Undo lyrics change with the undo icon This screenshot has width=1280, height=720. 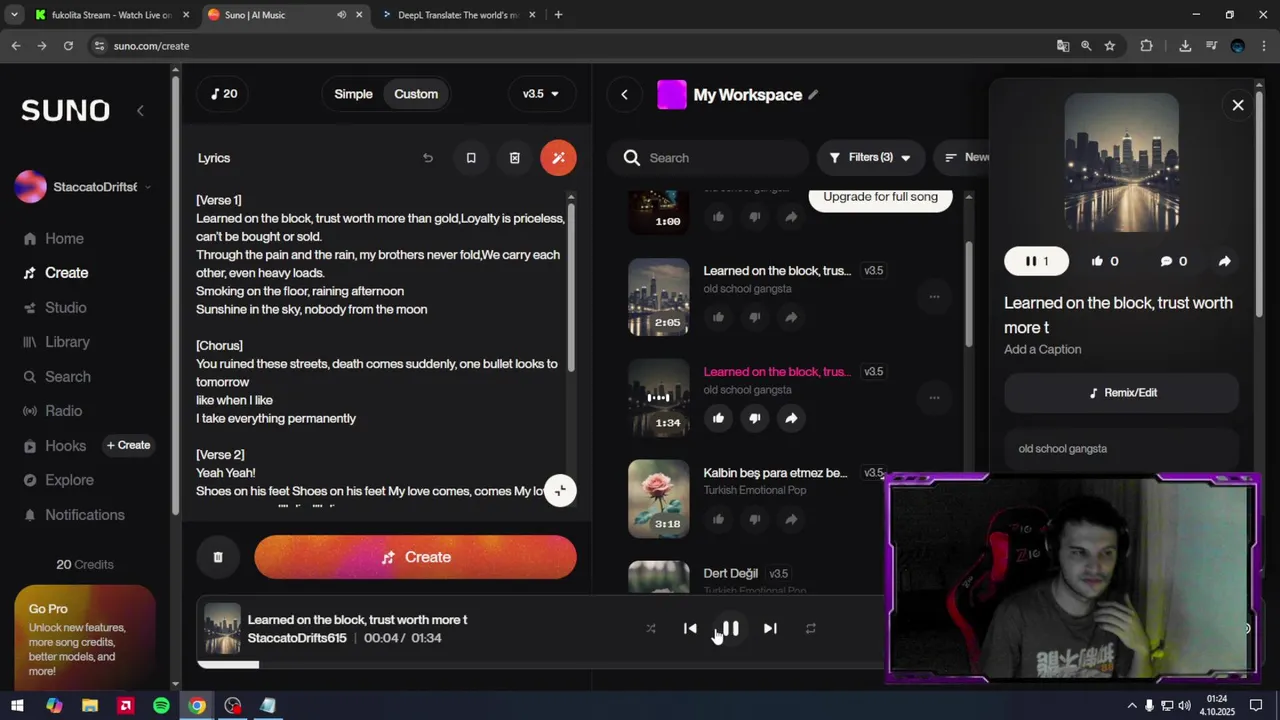tap(428, 158)
